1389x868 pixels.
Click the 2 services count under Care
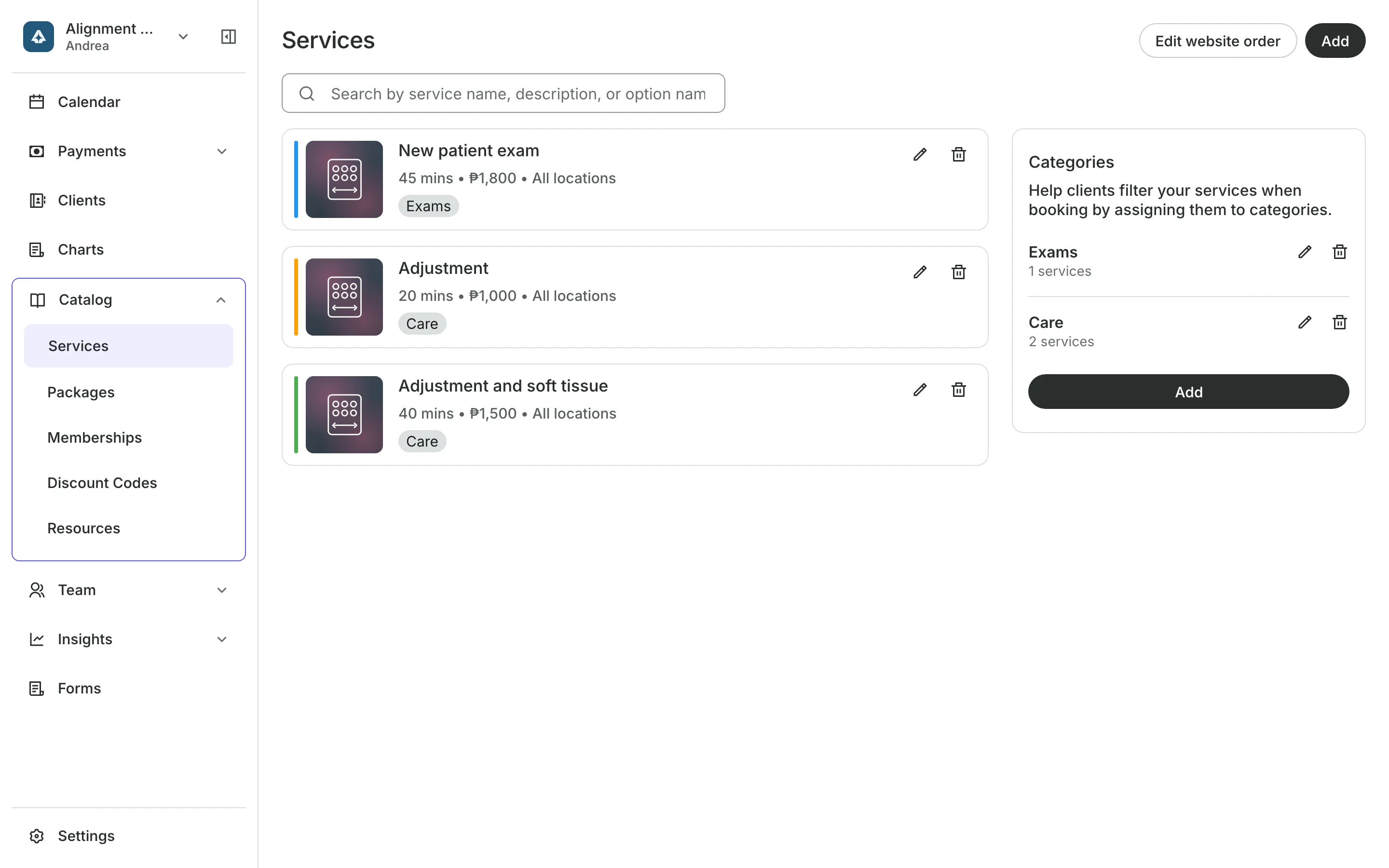[1061, 341]
